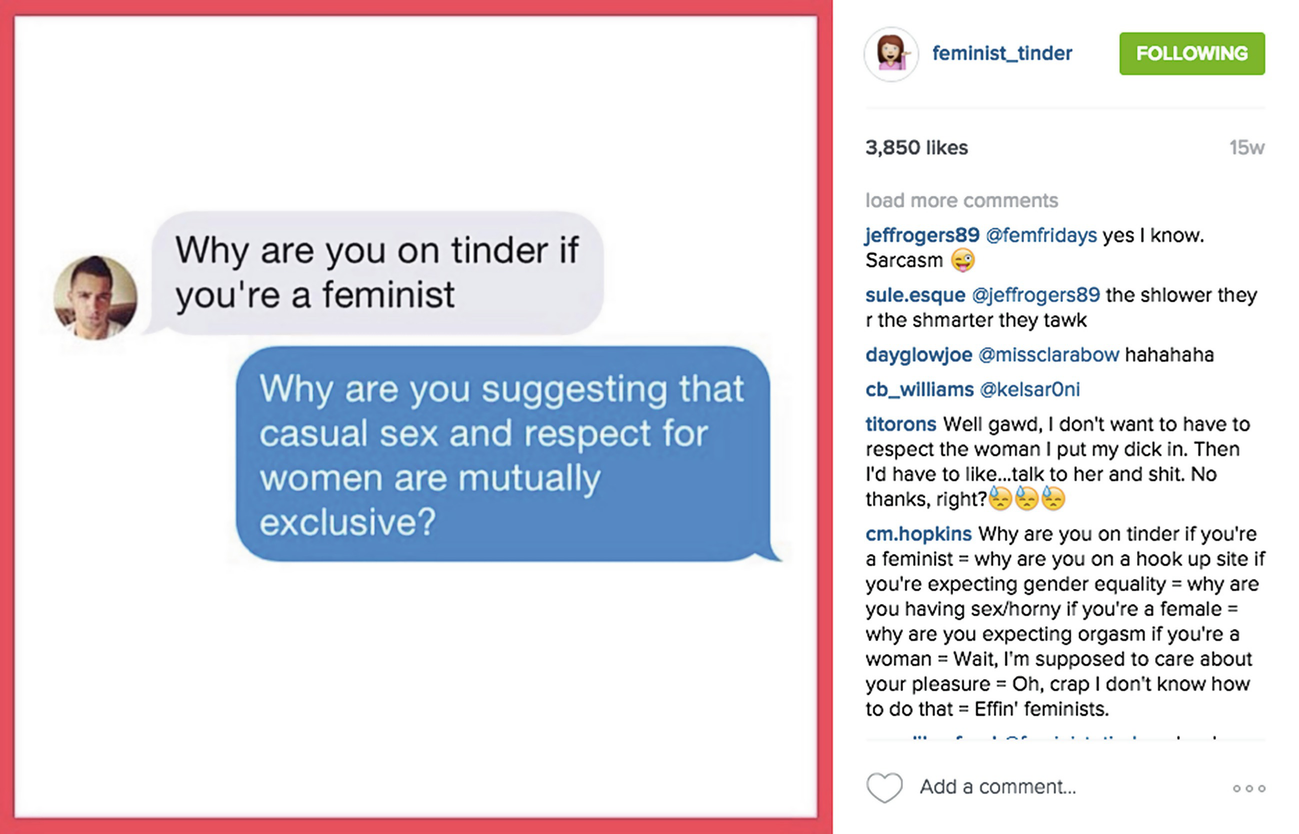Visit titorons' profile

click(901, 424)
